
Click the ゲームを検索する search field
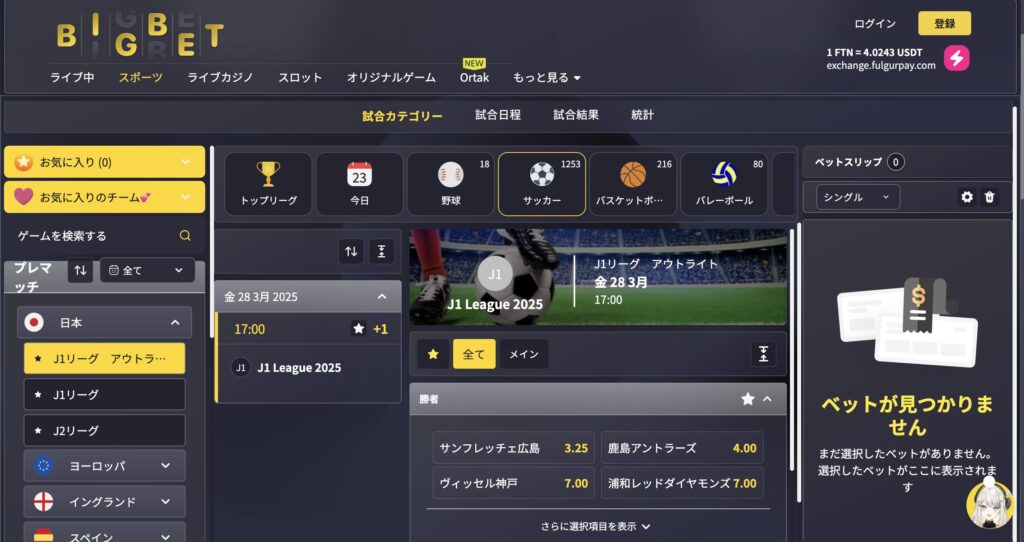pyautogui.click(x=104, y=236)
